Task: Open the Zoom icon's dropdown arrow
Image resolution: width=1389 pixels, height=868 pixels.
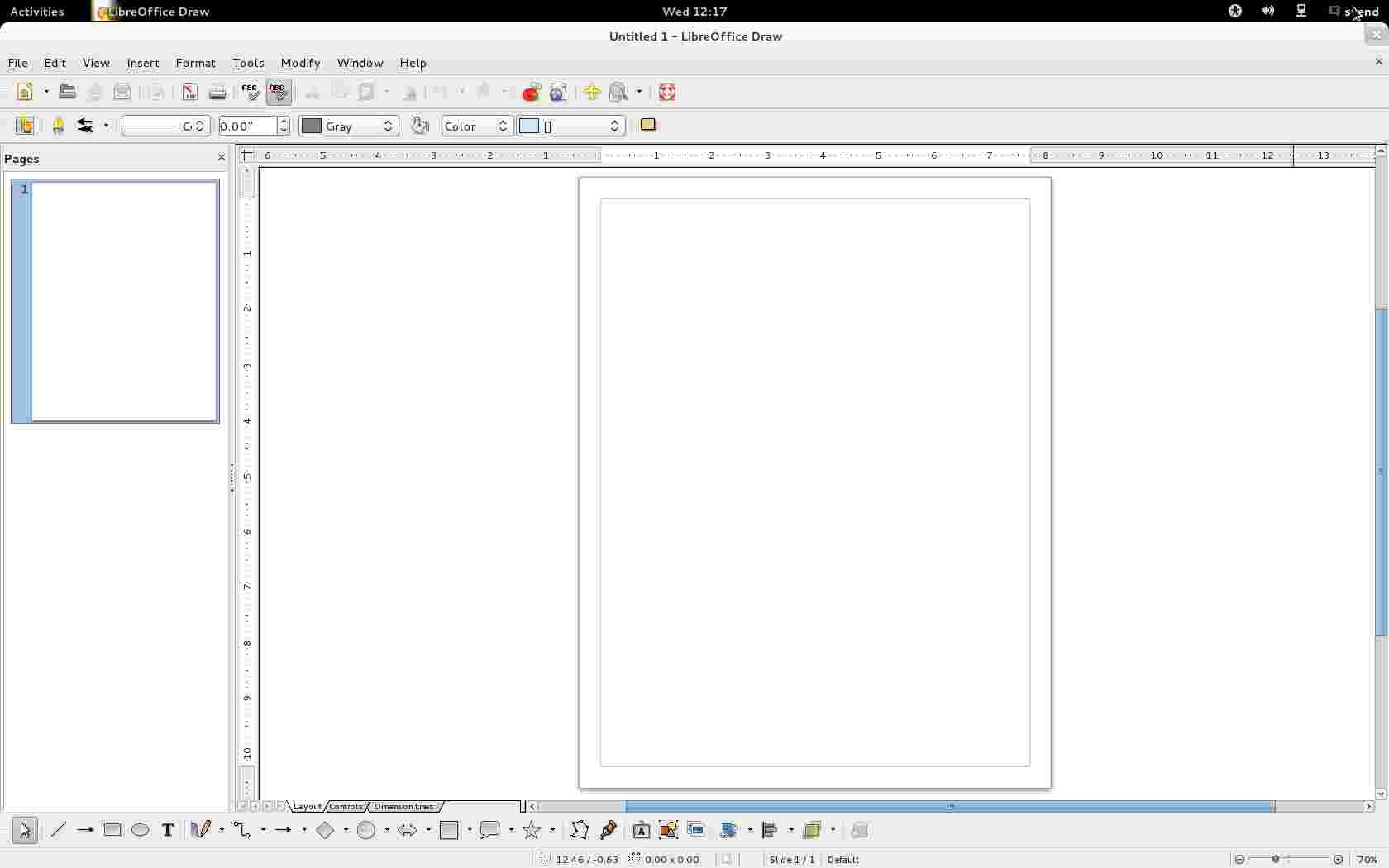Action: pyautogui.click(x=639, y=93)
